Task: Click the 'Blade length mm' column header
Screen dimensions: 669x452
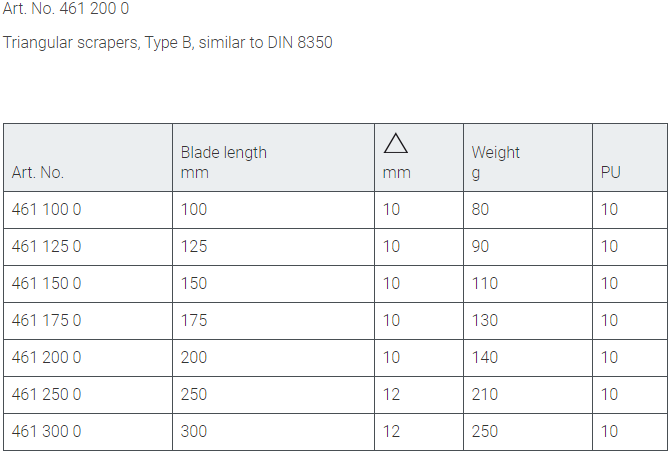Action: [x=223, y=162]
